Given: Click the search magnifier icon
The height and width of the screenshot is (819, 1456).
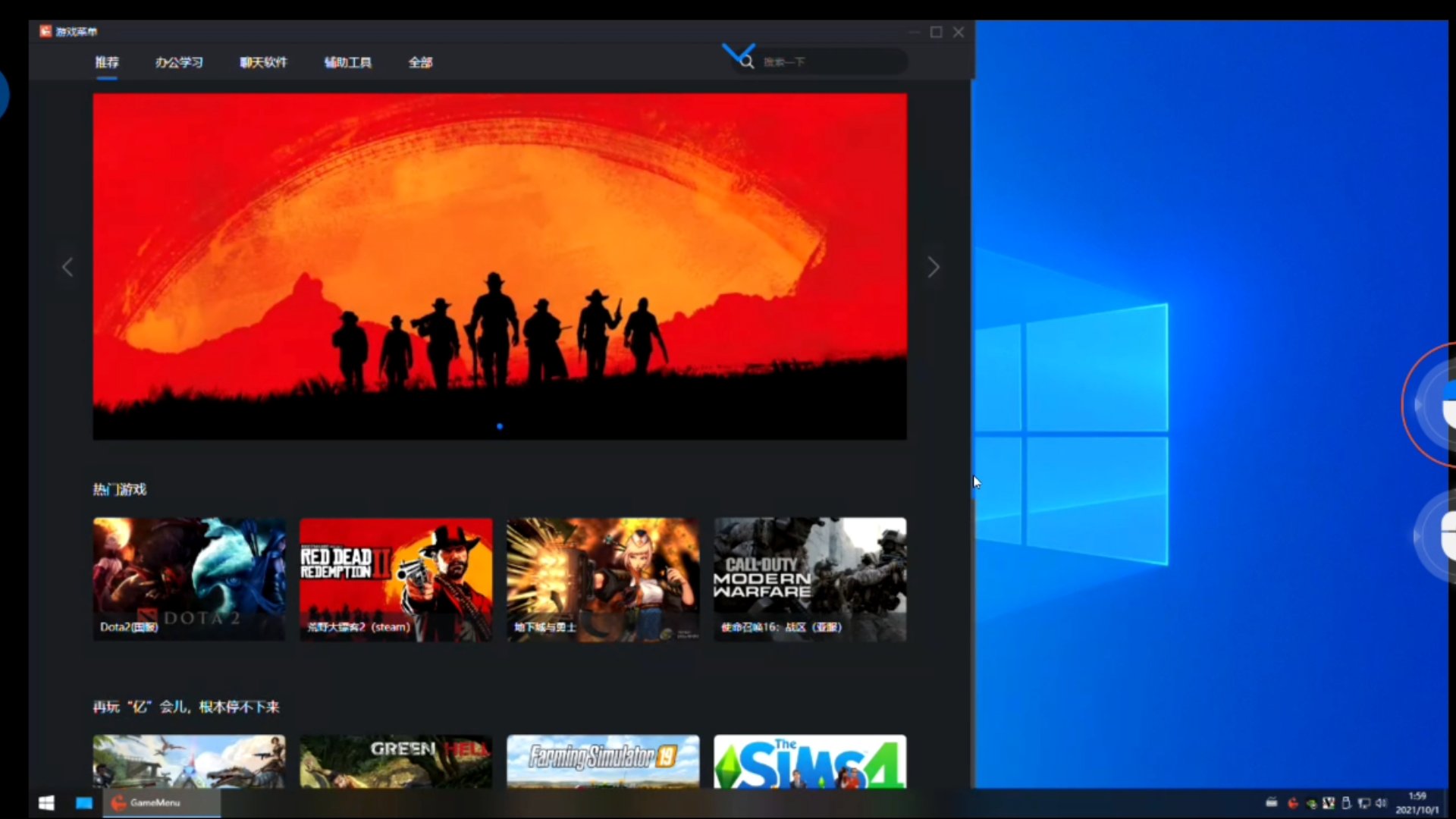Looking at the screenshot, I should pyautogui.click(x=747, y=62).
